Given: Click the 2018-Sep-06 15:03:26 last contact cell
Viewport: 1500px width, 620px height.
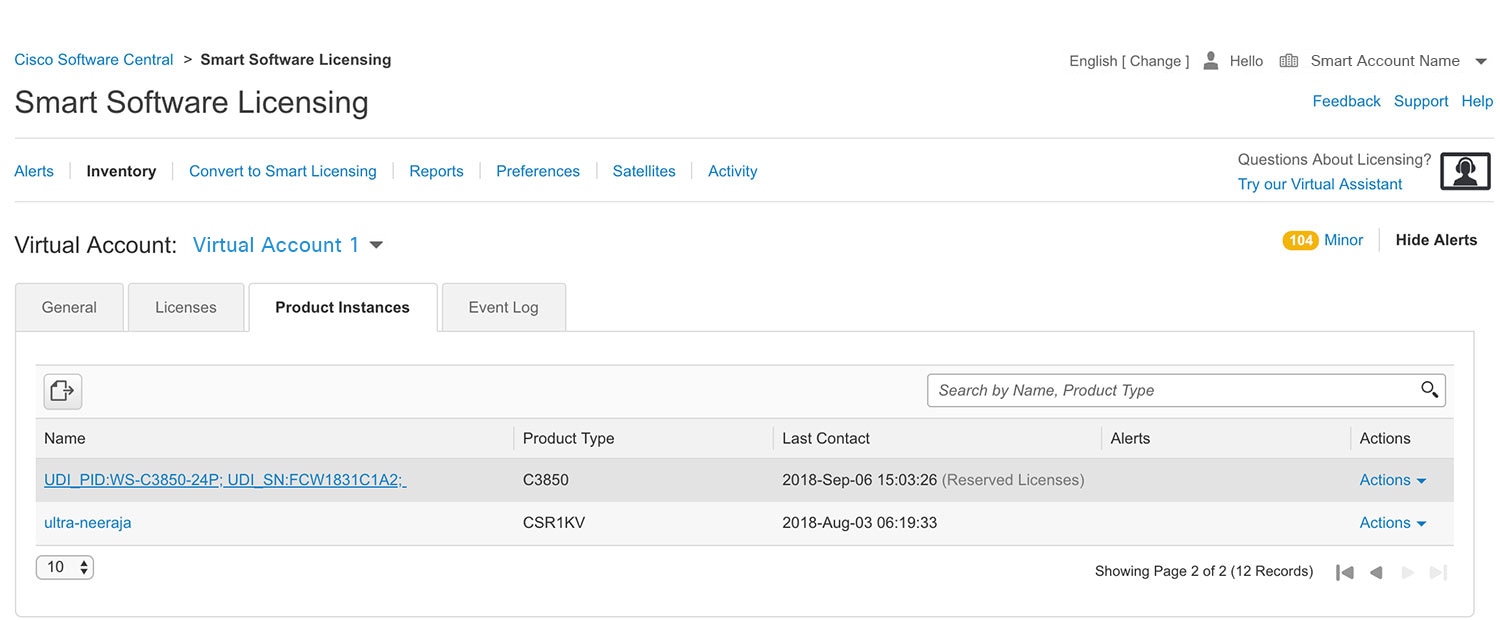Looking at the screenshot, I should (860, 480).
